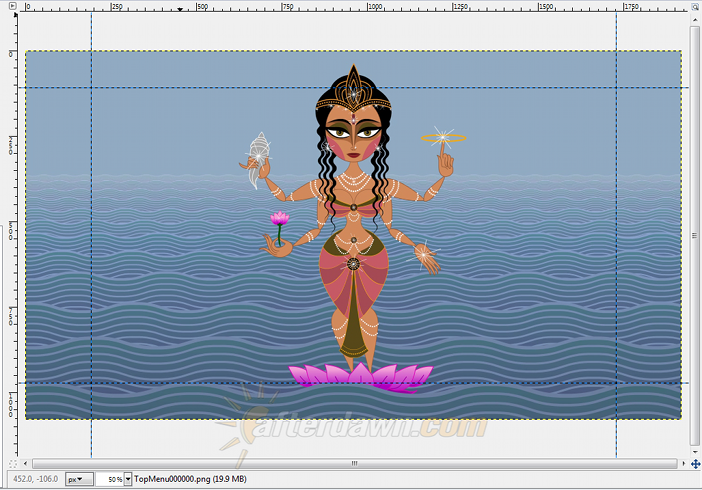Open the image menu triangle button
The width and height of the screenshot is (702, 490).
(x=13, y=6)
